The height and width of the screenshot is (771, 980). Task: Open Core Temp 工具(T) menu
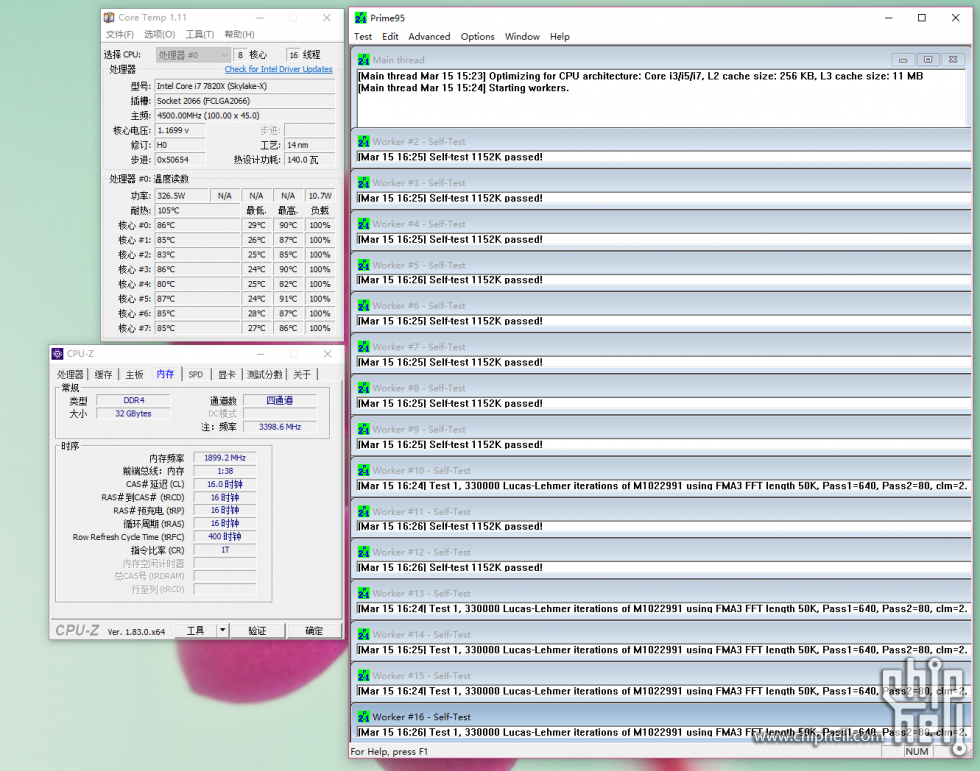point(199,34)
